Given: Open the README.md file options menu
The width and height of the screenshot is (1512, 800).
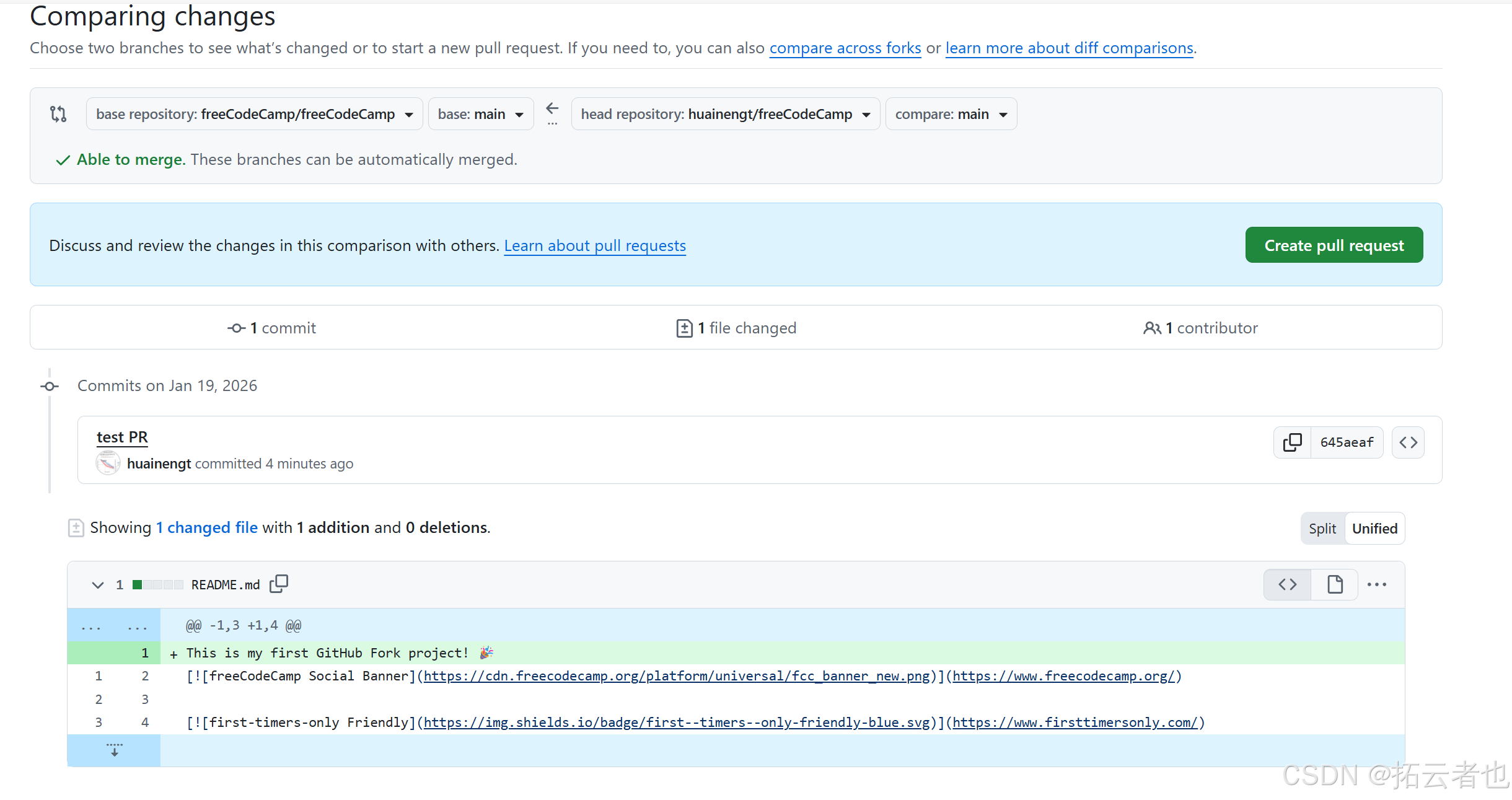Looking at the screenshot, I should click(1376, 584).
